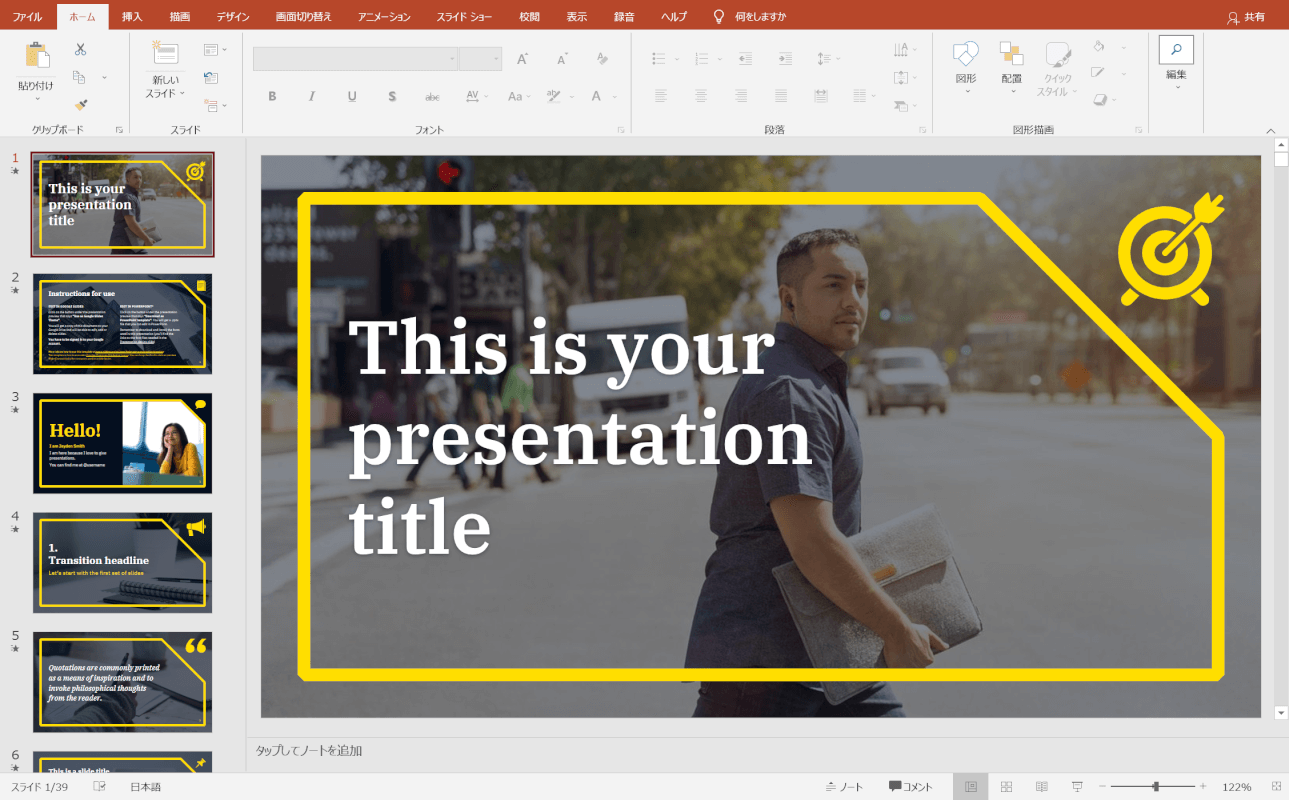This screenshot has width=1289, height=800.
Task: Switch to Slide Sorter view icon
Action: pyautogui.click(x=1007, y=787)
